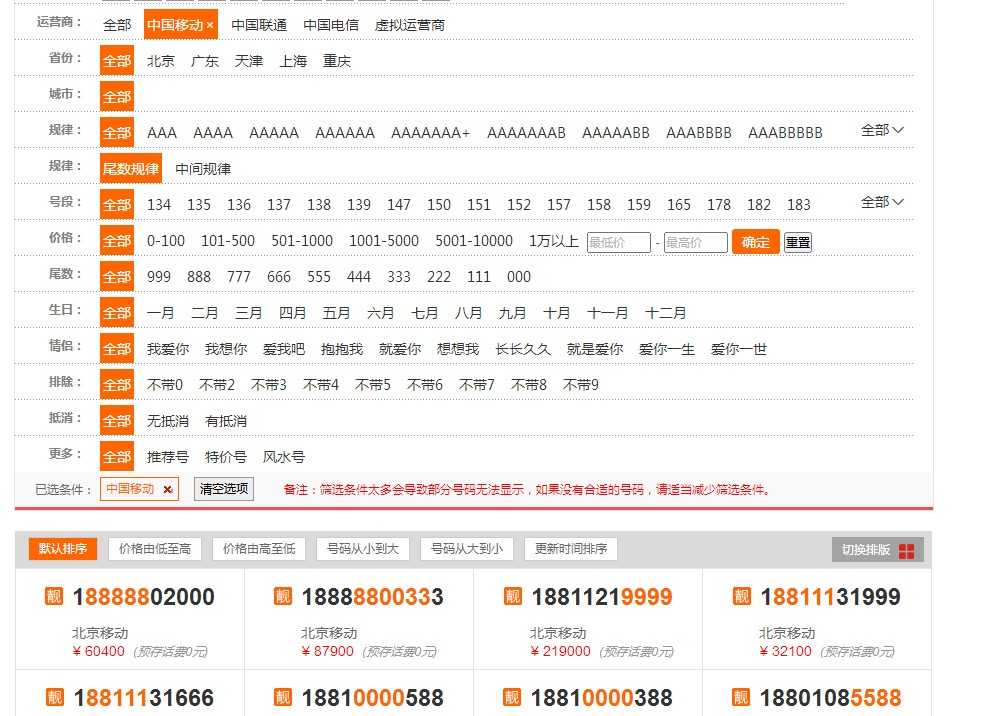
Task: Click 靓 badge beside 18811131666
Action: coord(54,697)
